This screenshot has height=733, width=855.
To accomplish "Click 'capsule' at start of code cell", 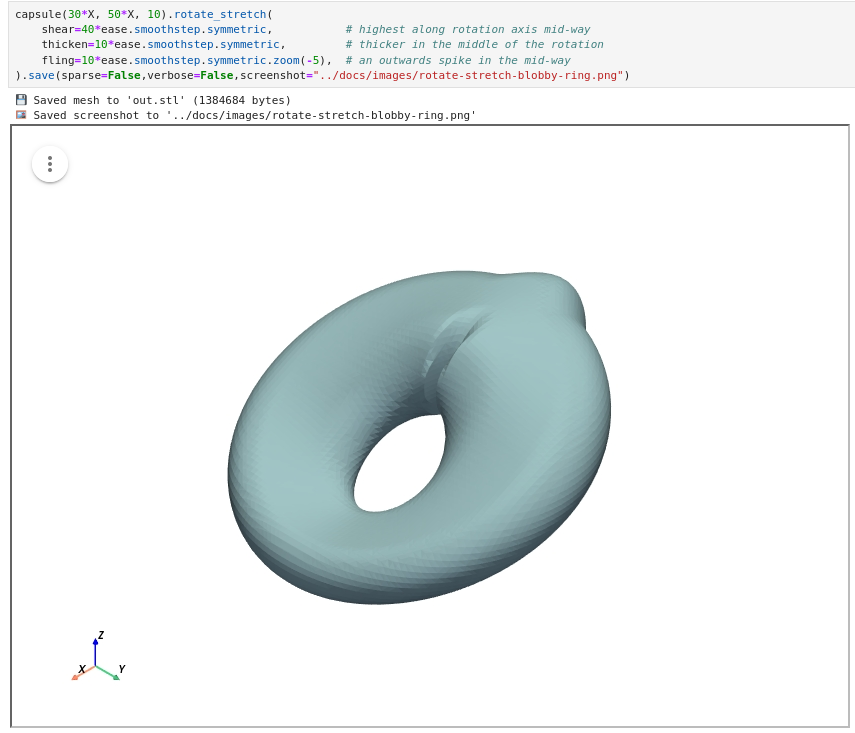I will (38, 14).
